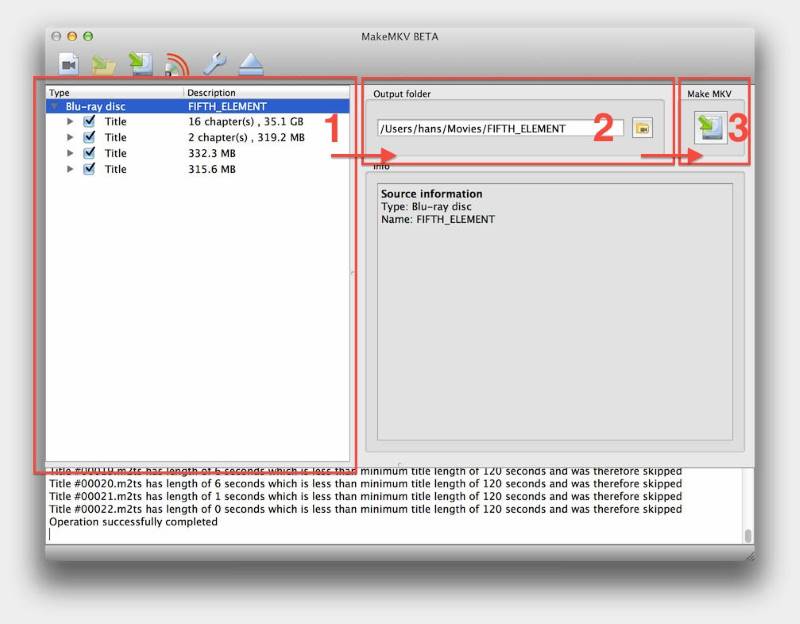800x624 pixels.
Task: Open preferences with the wrench icon
Action: (x=214, y=64)
